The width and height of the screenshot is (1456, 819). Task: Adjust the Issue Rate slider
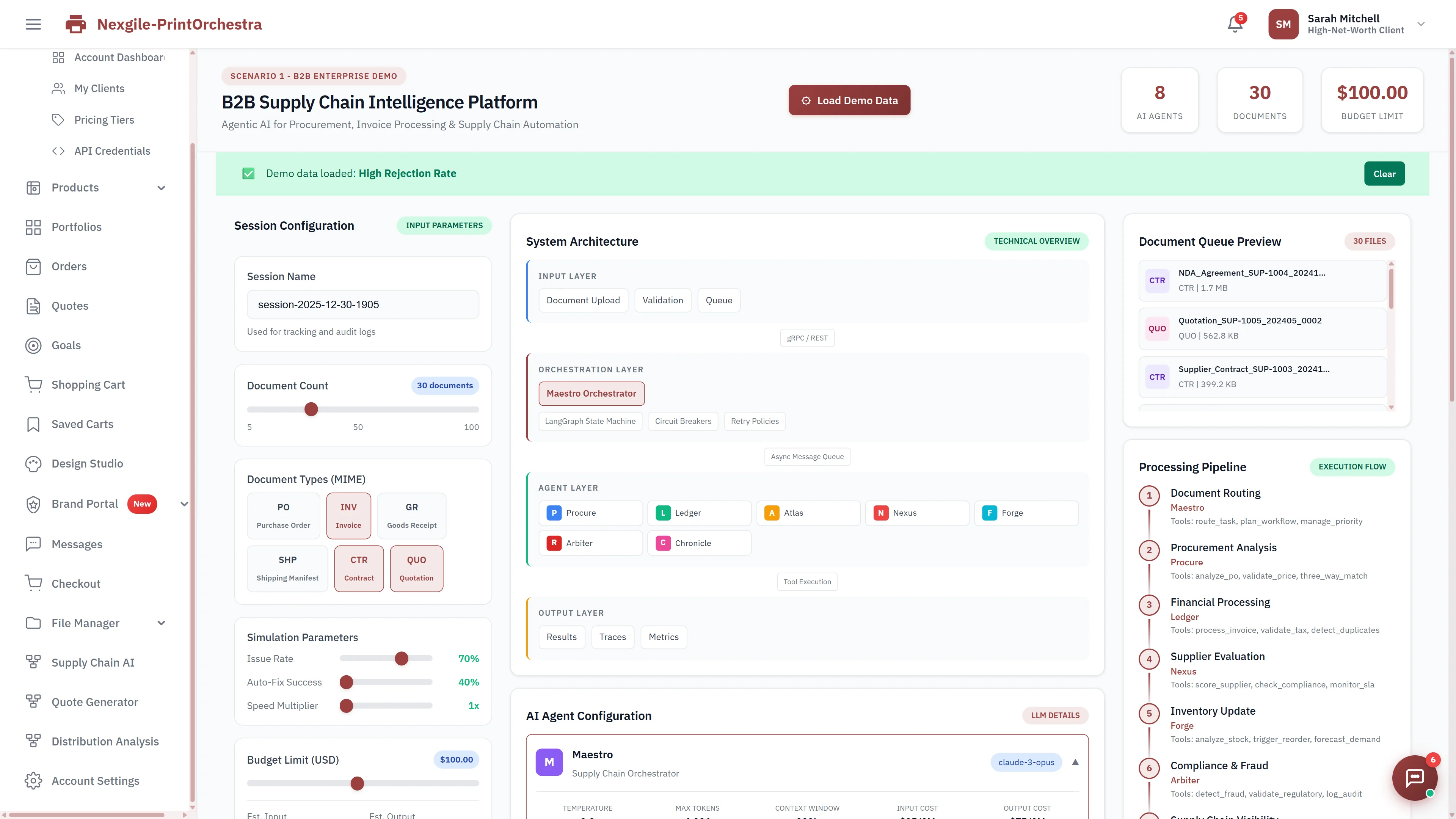coord(401,658)
